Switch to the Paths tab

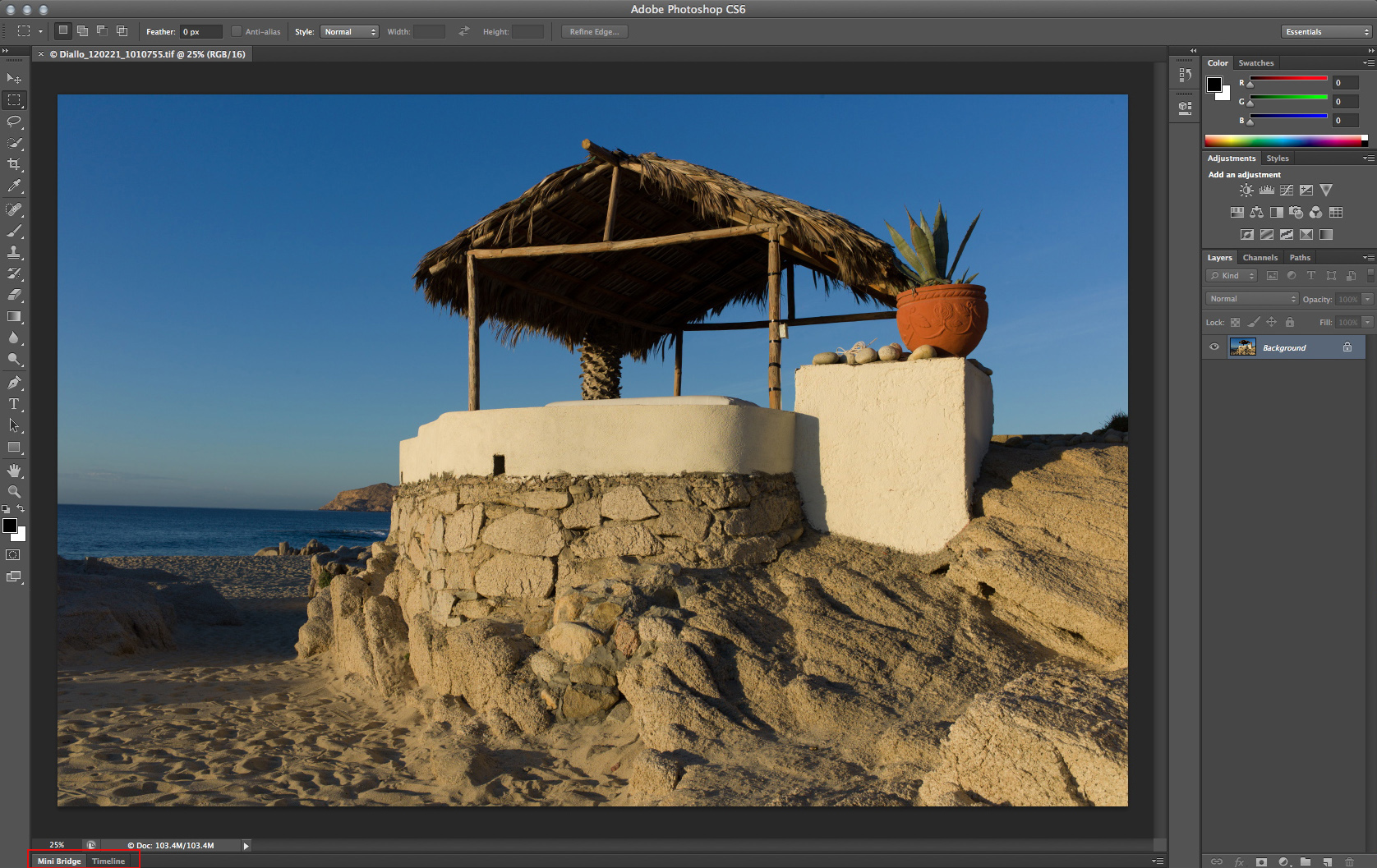[1300, 258]
